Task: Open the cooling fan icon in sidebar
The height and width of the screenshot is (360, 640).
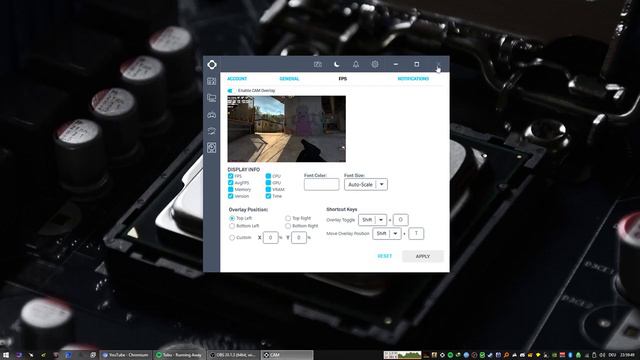Action: pos(211,148)
